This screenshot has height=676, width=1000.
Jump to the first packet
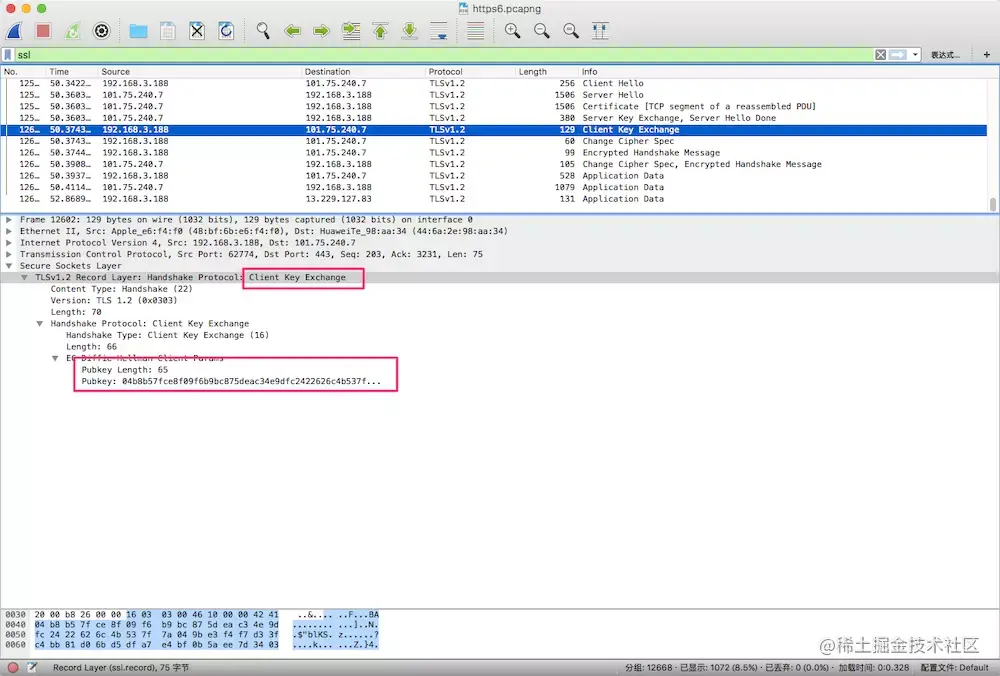pos(380,31)
